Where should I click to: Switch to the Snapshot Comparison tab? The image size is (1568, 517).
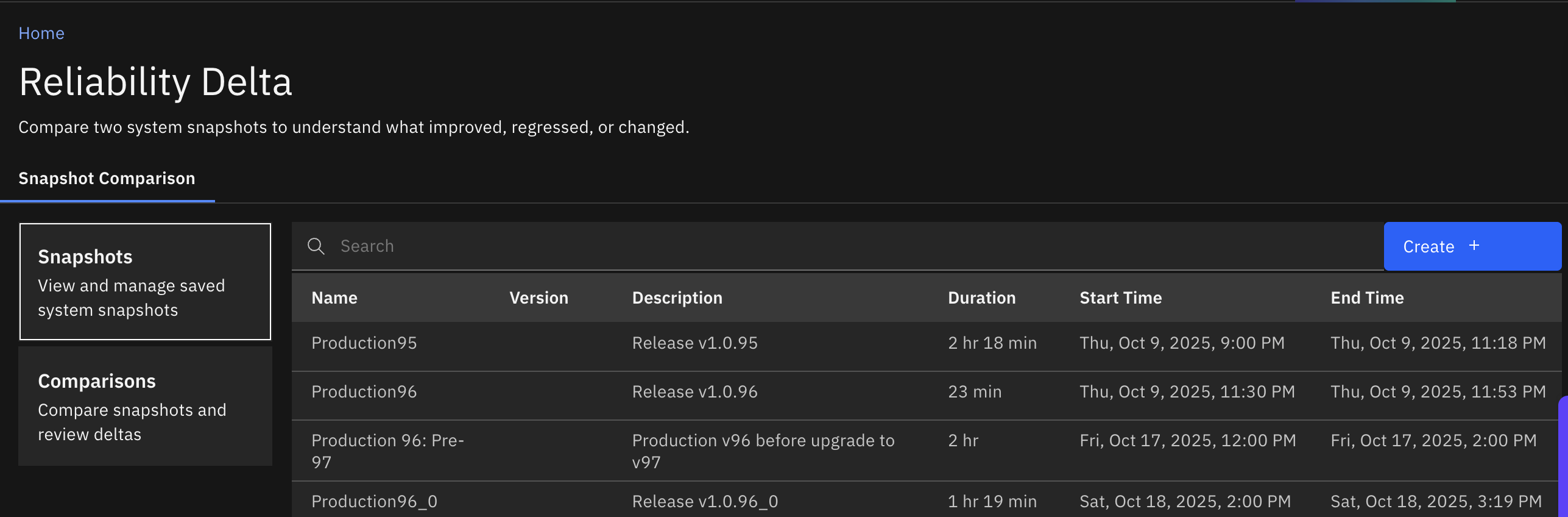107,179
